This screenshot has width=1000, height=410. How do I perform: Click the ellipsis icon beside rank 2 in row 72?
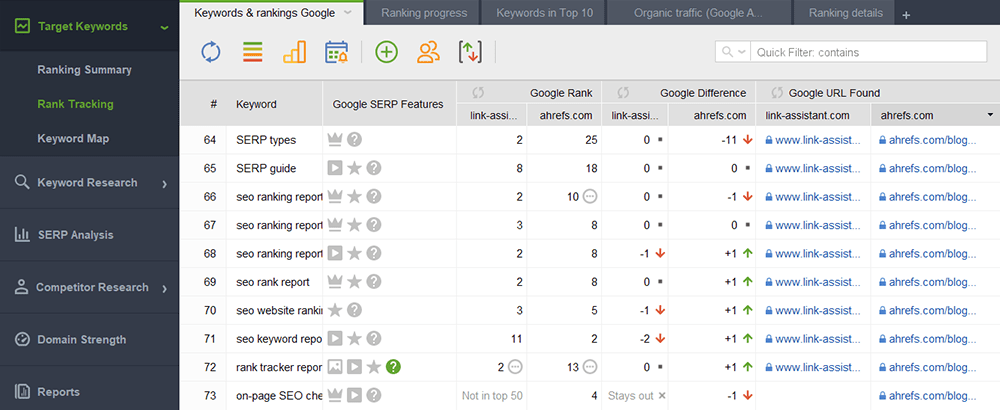pos(515,367)
